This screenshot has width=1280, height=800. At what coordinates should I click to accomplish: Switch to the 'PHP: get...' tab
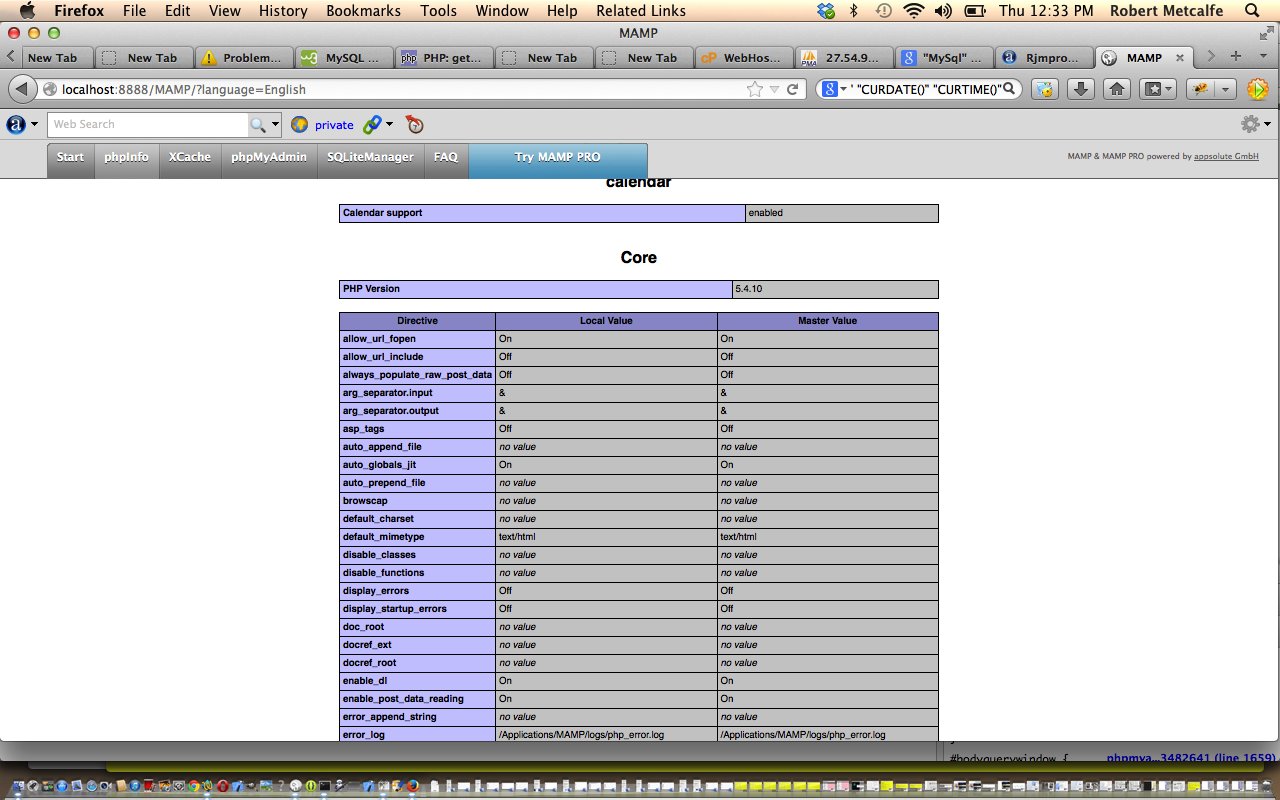pyautogui.click(x=444, y=57)
